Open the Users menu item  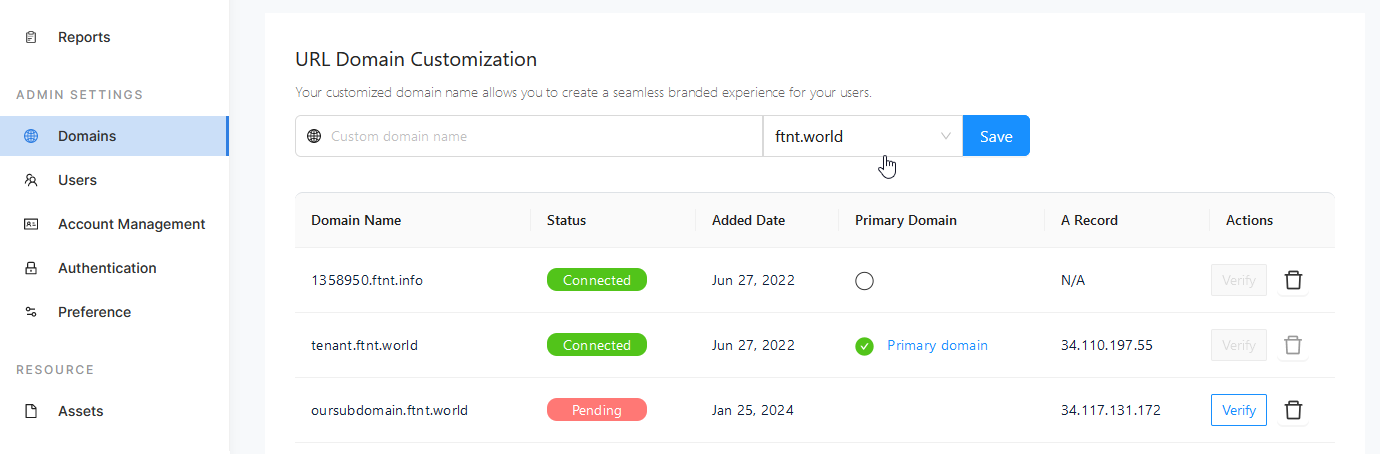(x=77, y=180)
